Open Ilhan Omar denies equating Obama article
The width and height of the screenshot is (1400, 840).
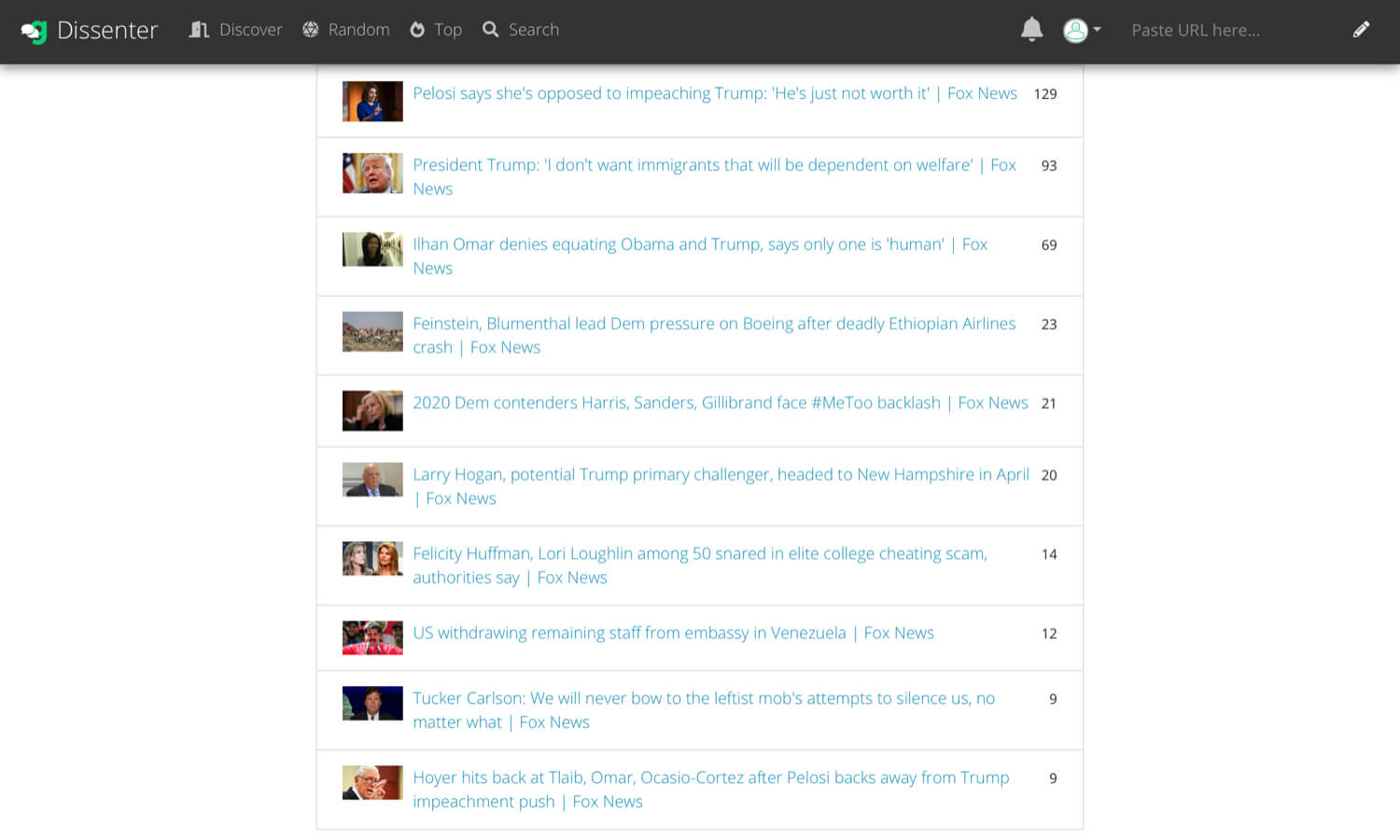coord(701,256)
